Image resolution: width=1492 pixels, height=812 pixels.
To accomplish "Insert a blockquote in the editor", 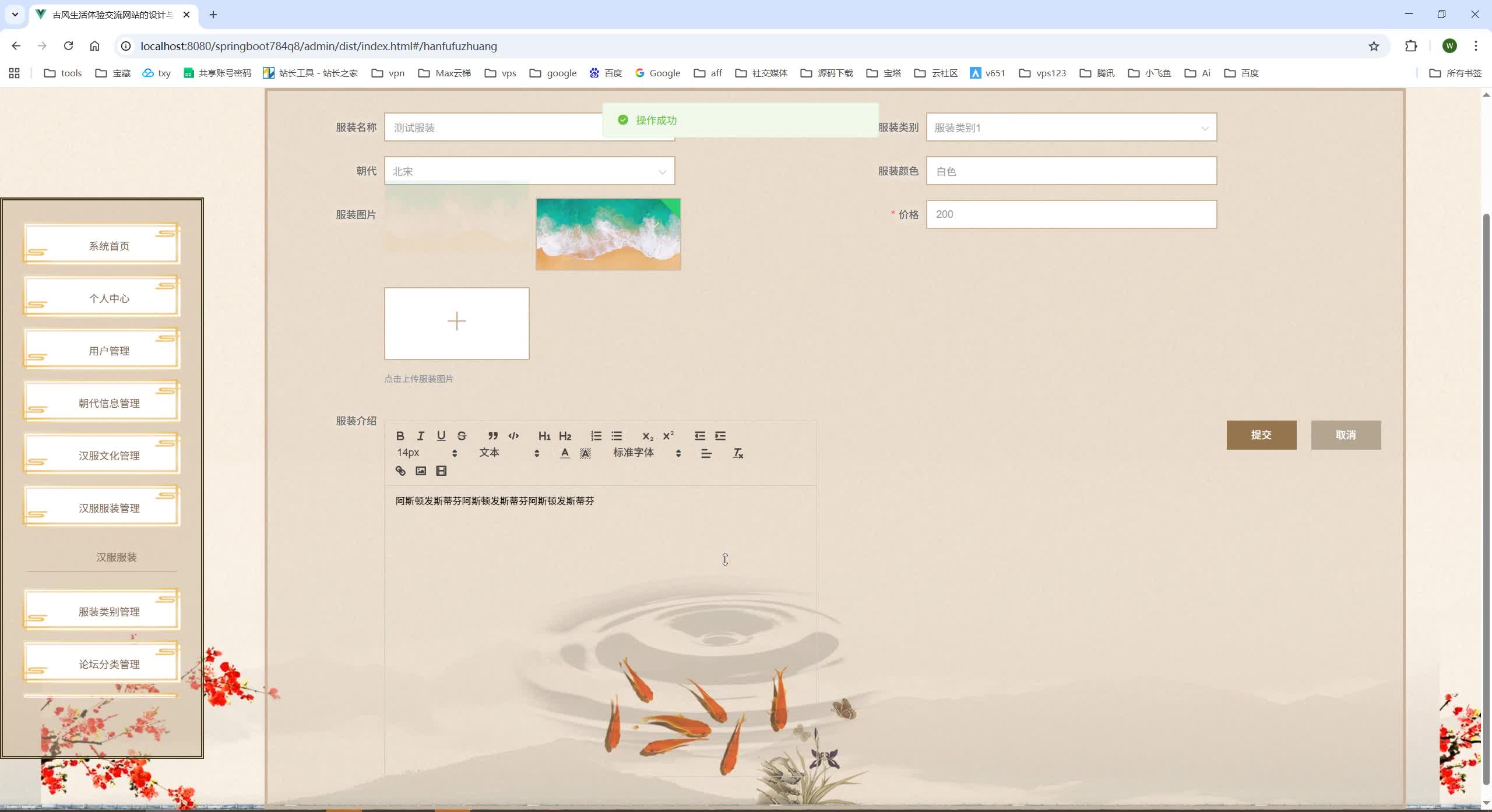I will pos(492,436).
